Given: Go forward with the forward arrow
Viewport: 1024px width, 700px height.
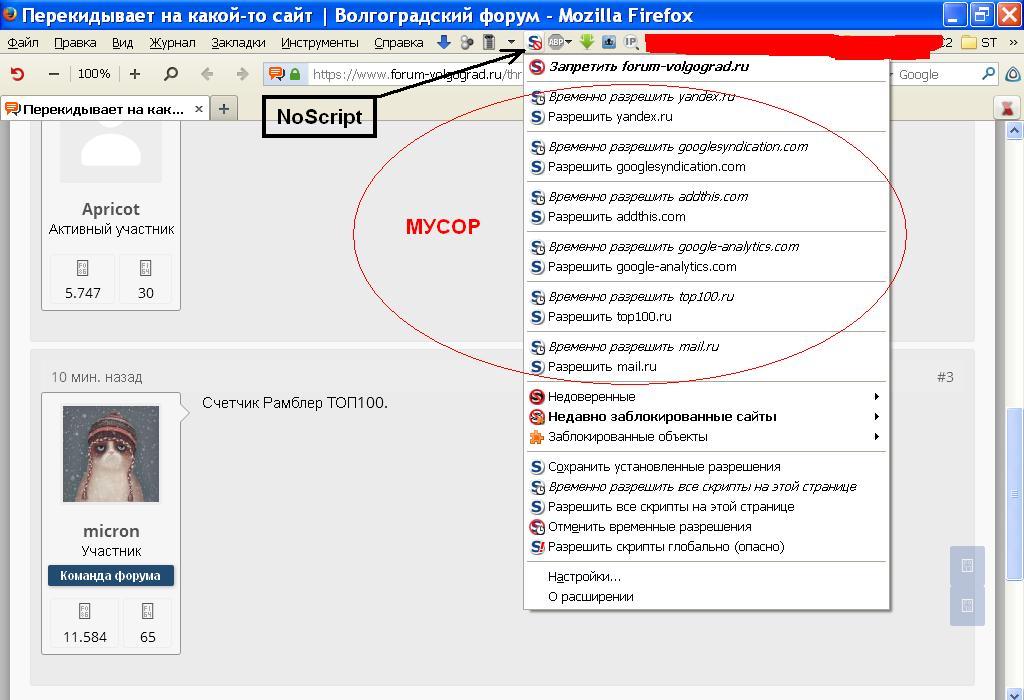Looking at the screenshot, I should (242, 74).
